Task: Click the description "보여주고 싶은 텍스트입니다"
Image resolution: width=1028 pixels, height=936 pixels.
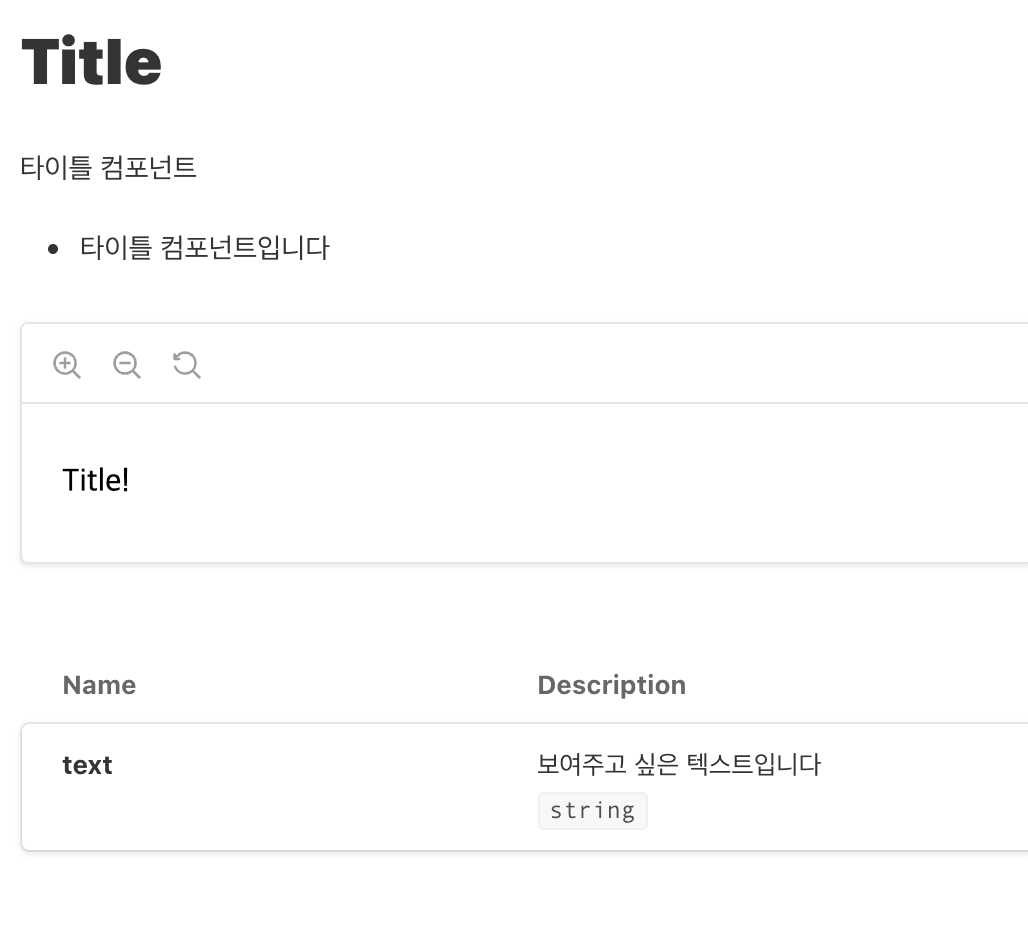Action: click(679, 765)
